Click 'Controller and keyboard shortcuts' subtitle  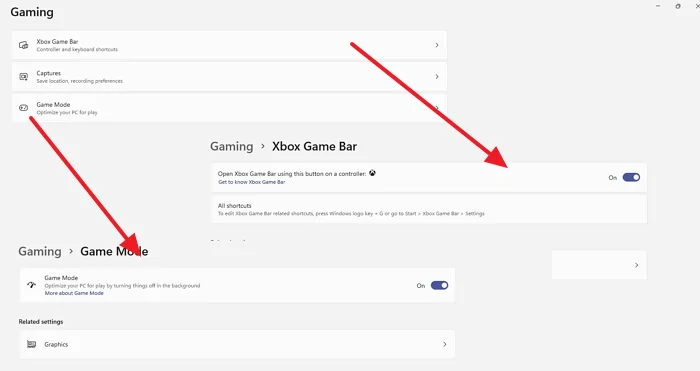(x=77, y=50)
